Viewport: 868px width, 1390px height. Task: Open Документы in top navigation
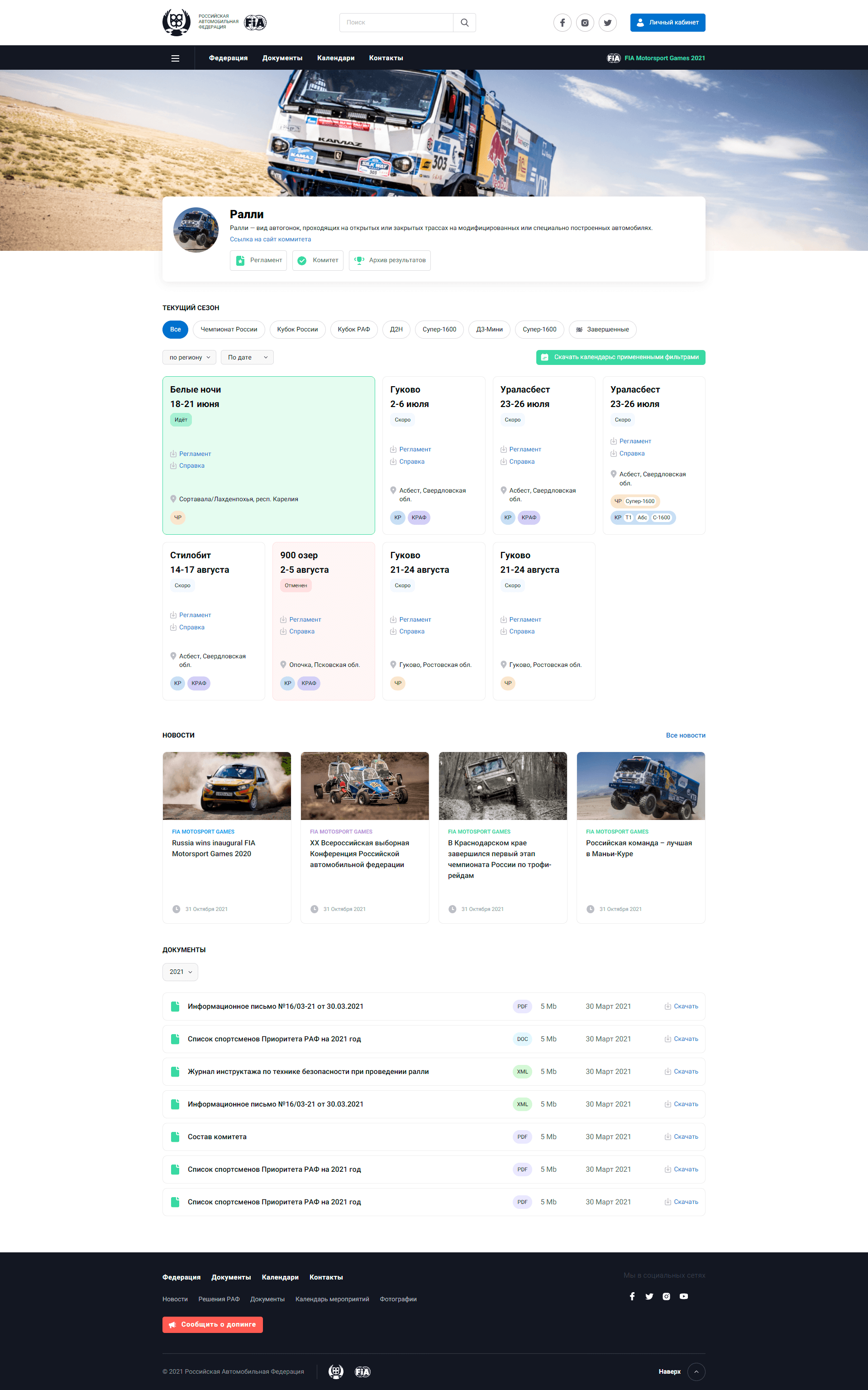282,58
